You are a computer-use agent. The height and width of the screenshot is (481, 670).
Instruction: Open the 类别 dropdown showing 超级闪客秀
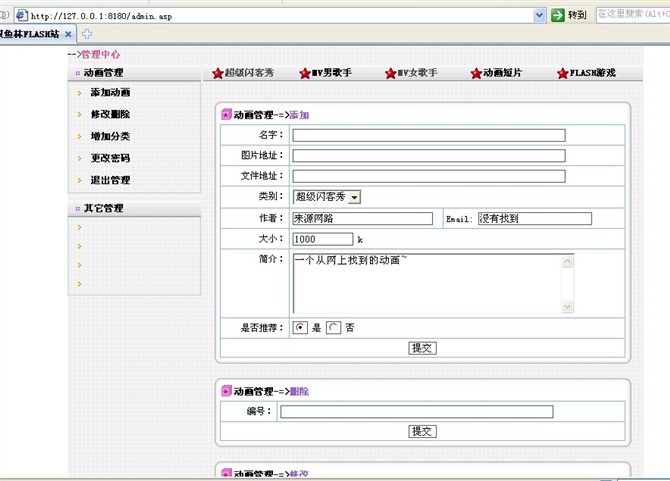point(327,197)
